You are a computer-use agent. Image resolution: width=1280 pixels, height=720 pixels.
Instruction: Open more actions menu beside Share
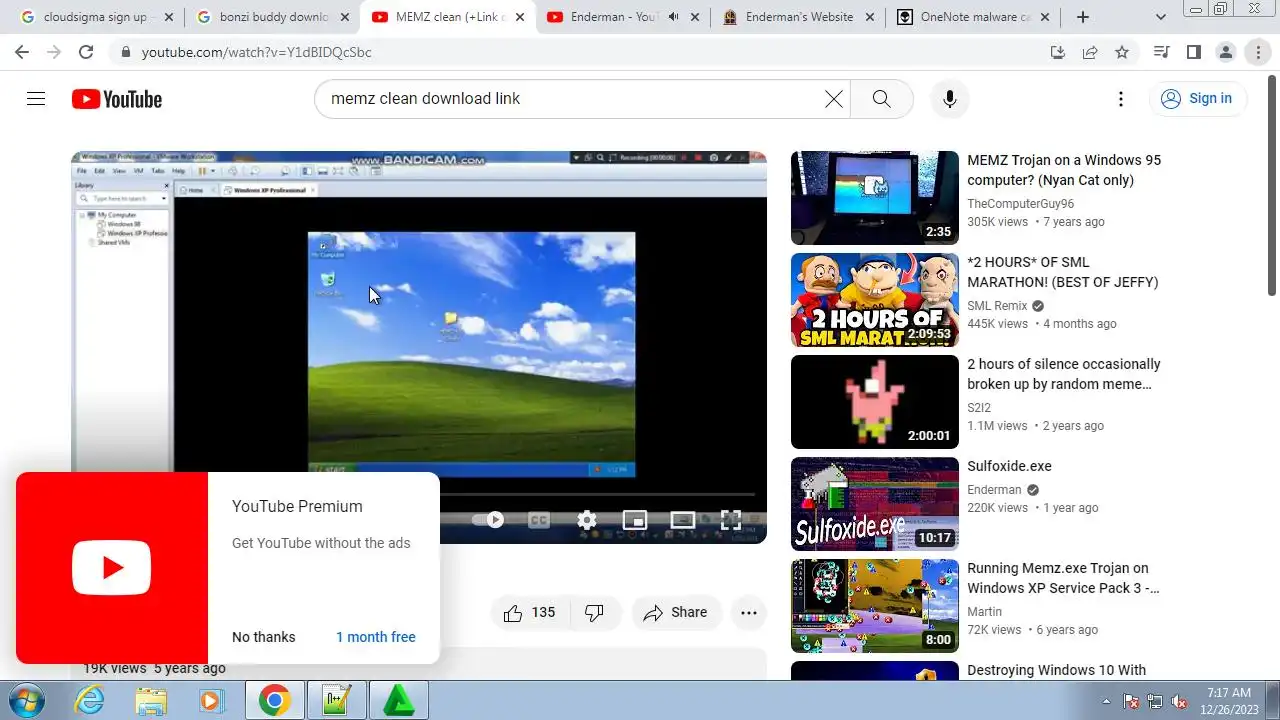pos(749,613)
